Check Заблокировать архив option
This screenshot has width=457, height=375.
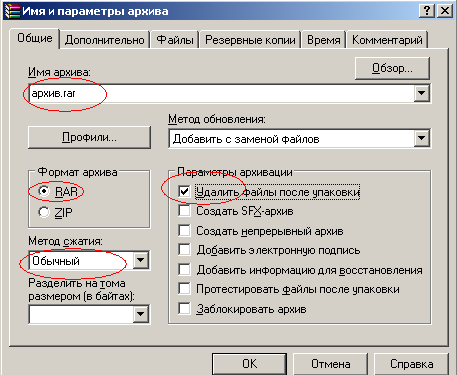point(184,308)
